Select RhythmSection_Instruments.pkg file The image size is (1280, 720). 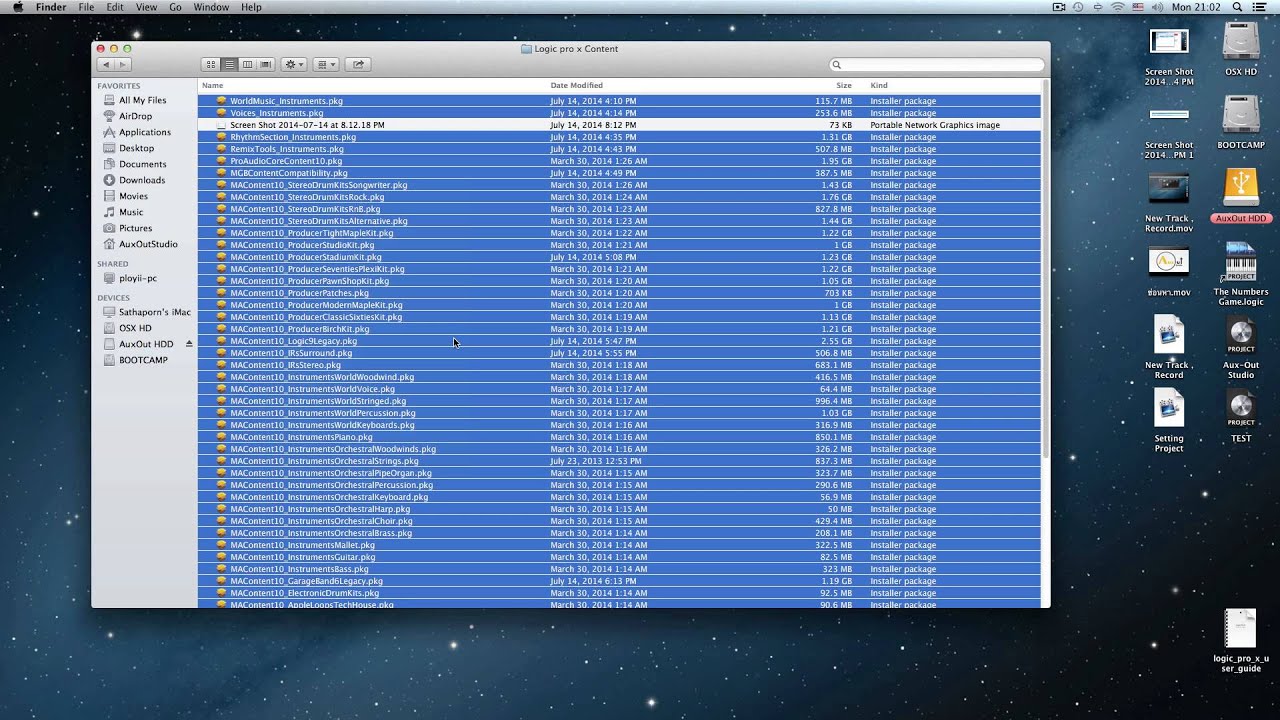(x=619, y=137)
